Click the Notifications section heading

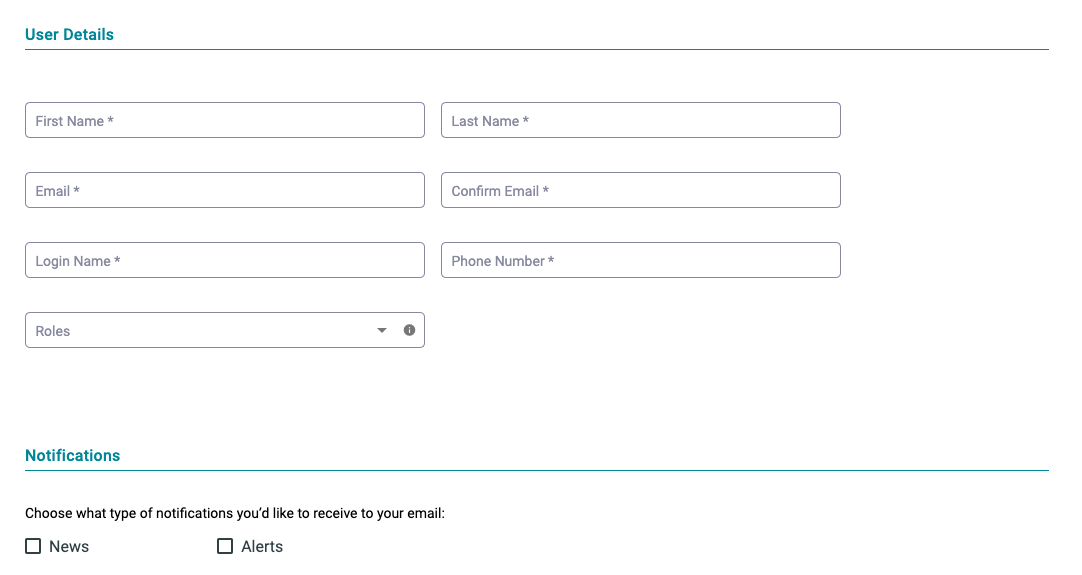click(x=72, y=456)
